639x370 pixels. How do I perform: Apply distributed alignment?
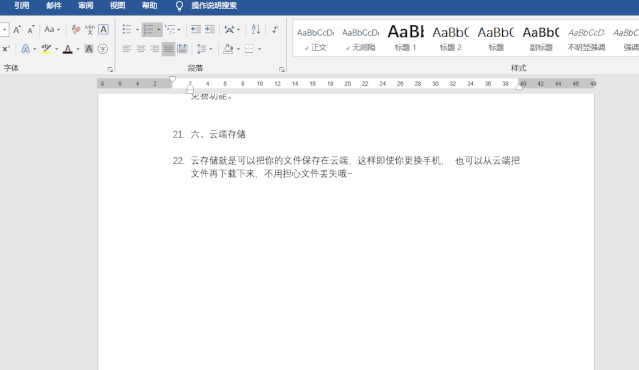[182, 49]
